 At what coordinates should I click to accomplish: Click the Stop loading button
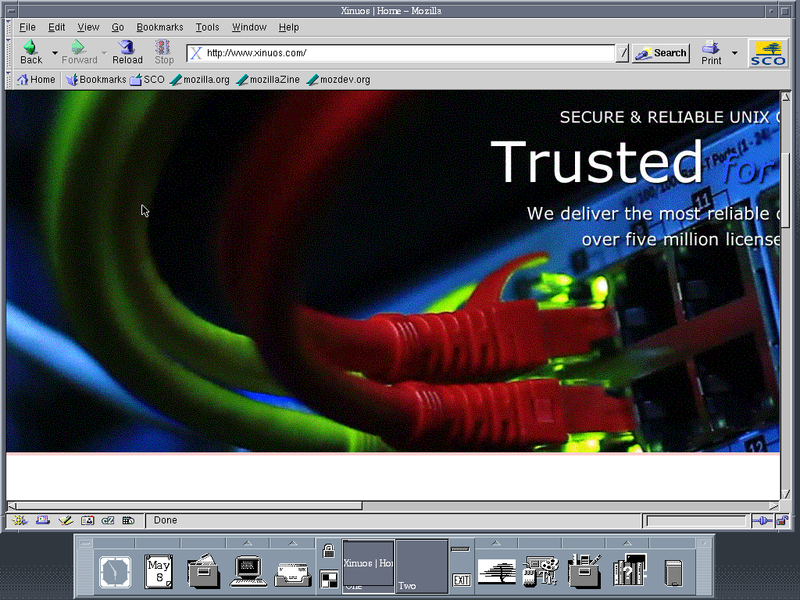click(164, 52)
